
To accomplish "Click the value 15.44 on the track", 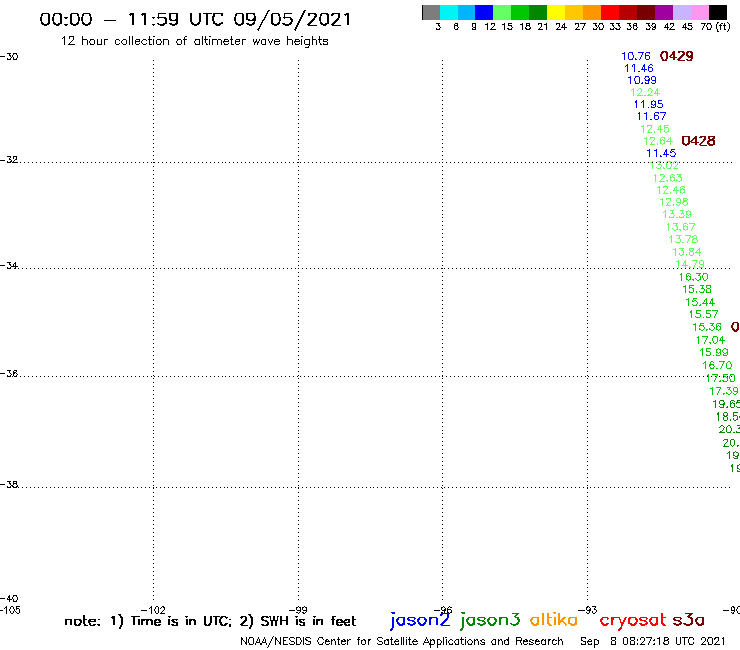I will (700, 302).
